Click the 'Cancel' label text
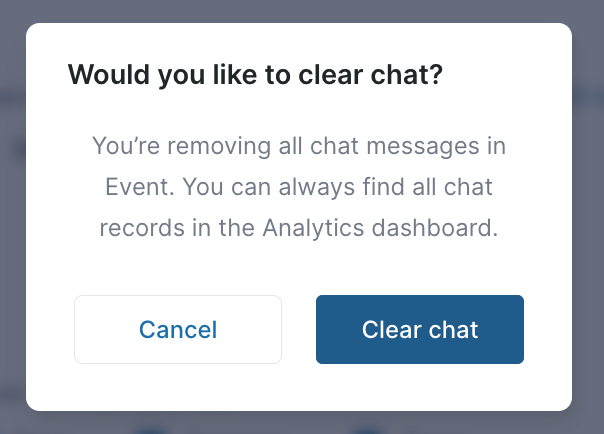604x434 pixels. (x=178, y=330)
